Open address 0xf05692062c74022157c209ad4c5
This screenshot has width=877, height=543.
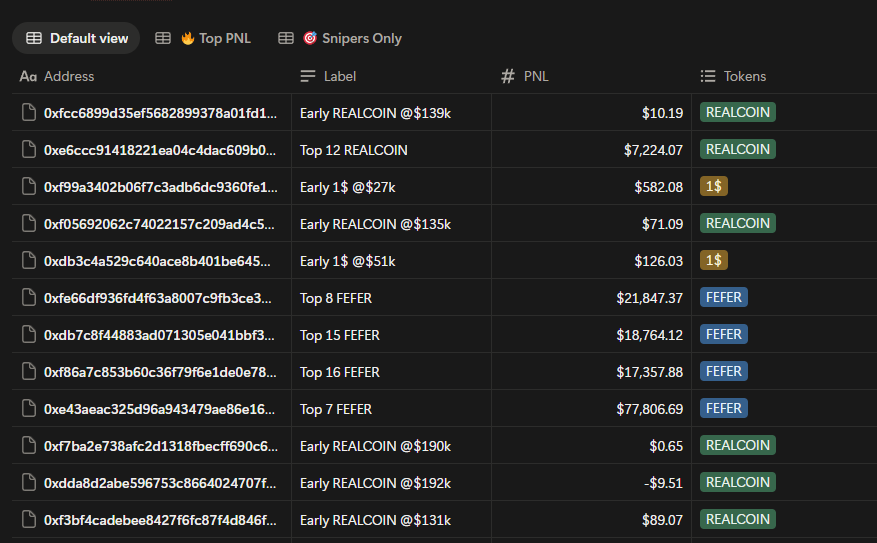tap(159, 224)
